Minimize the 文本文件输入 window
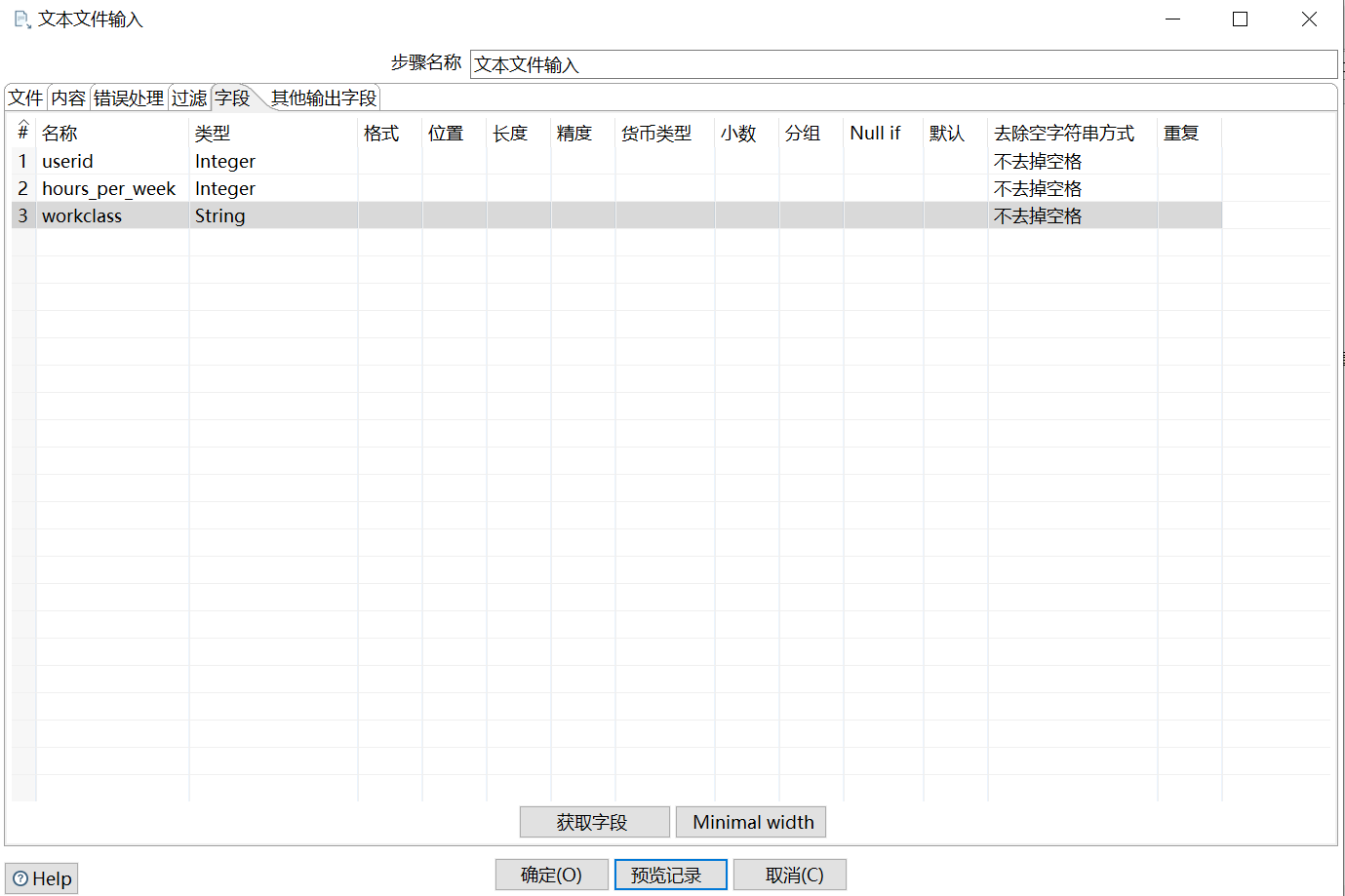 click(1173, 19)
